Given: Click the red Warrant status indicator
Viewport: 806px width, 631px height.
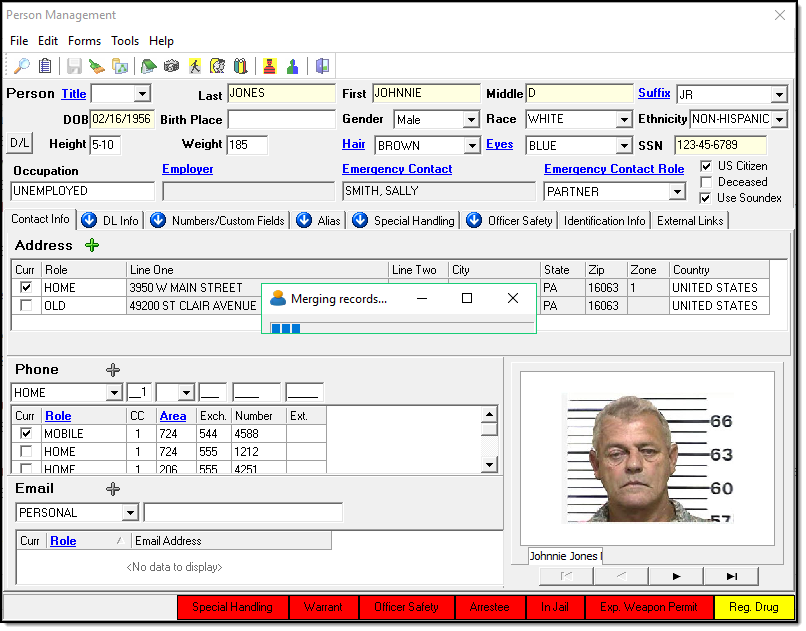Looking at the screenshot, I should [323, 607].
